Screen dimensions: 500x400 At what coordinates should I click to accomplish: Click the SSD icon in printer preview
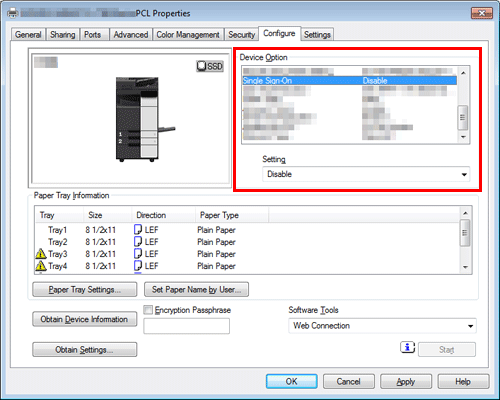click(210, 66)
